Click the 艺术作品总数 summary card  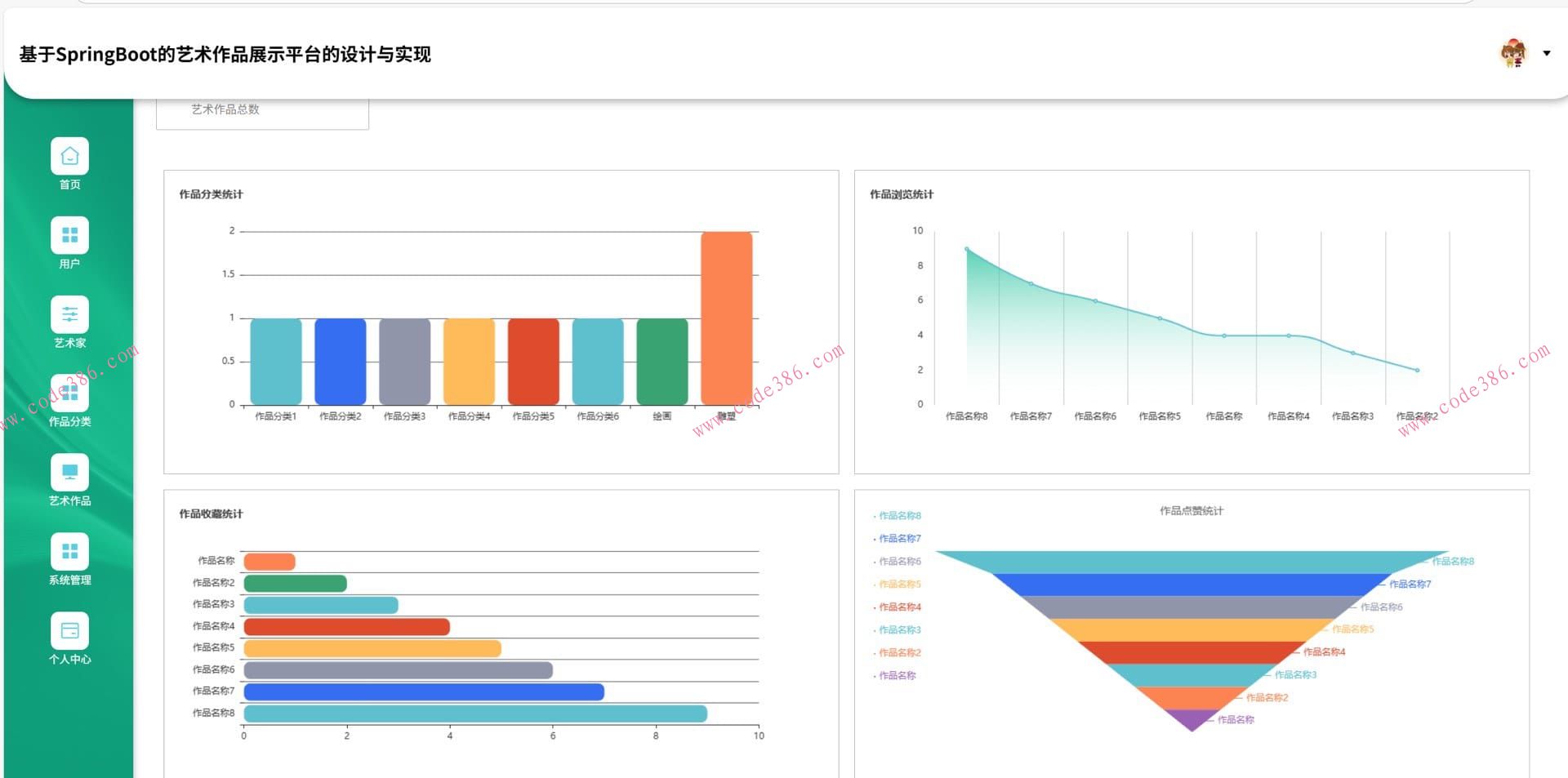pyautogui.click(x=262, y=111)
